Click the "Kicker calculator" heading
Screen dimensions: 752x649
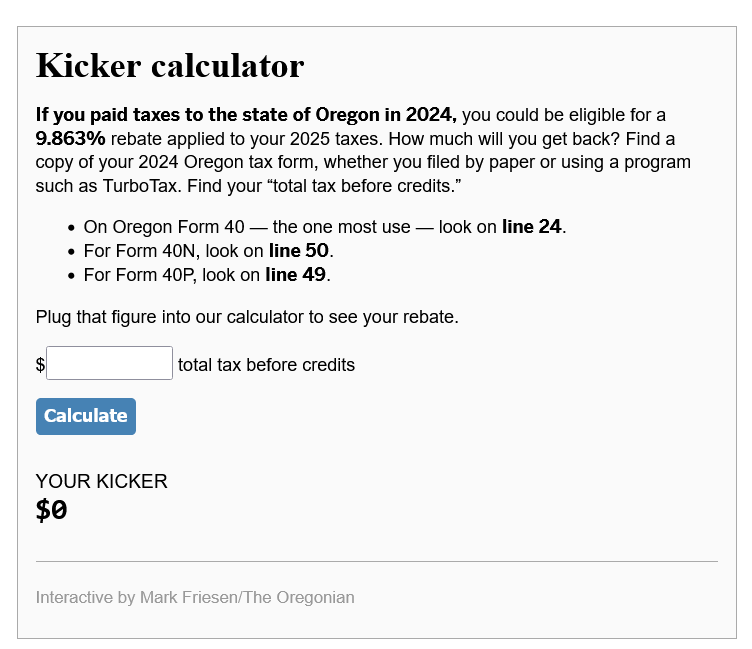(170, 66)
